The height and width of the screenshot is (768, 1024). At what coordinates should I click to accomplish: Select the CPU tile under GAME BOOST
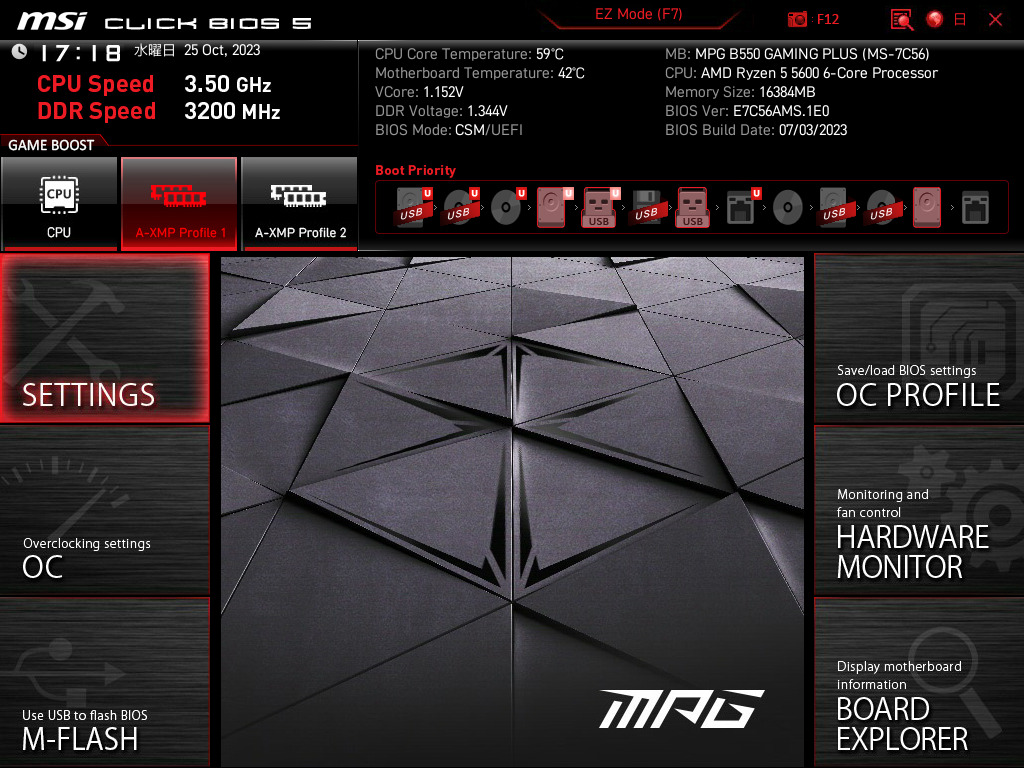pos(59,203)
